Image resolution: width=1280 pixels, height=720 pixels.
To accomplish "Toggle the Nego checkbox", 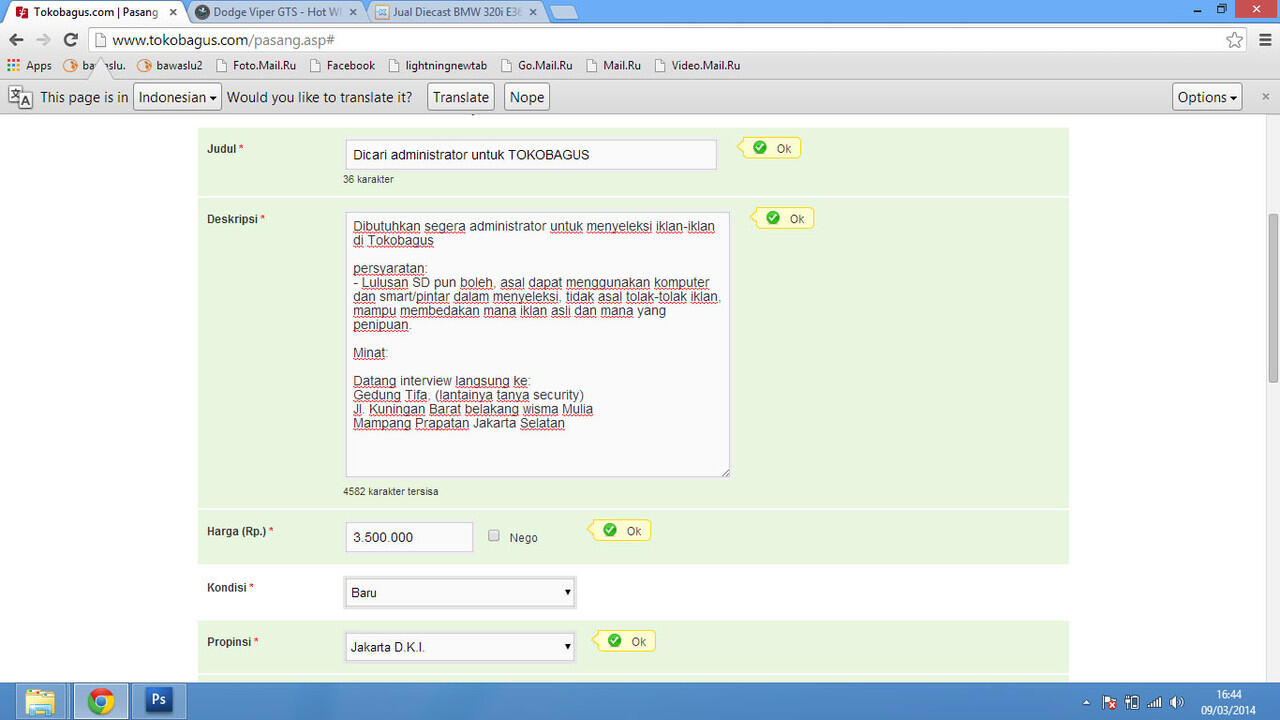I will 494,536.
